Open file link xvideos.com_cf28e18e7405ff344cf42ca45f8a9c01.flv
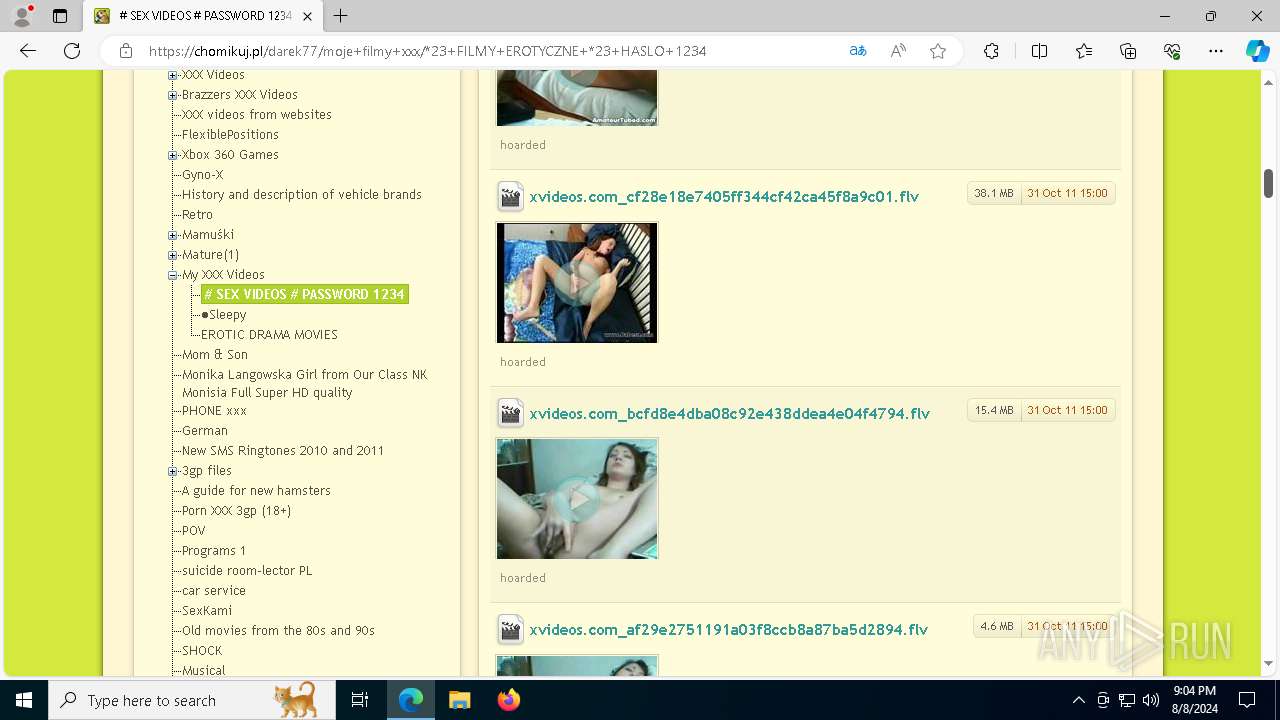The image size is (1280, 720). tap(724, 197)
